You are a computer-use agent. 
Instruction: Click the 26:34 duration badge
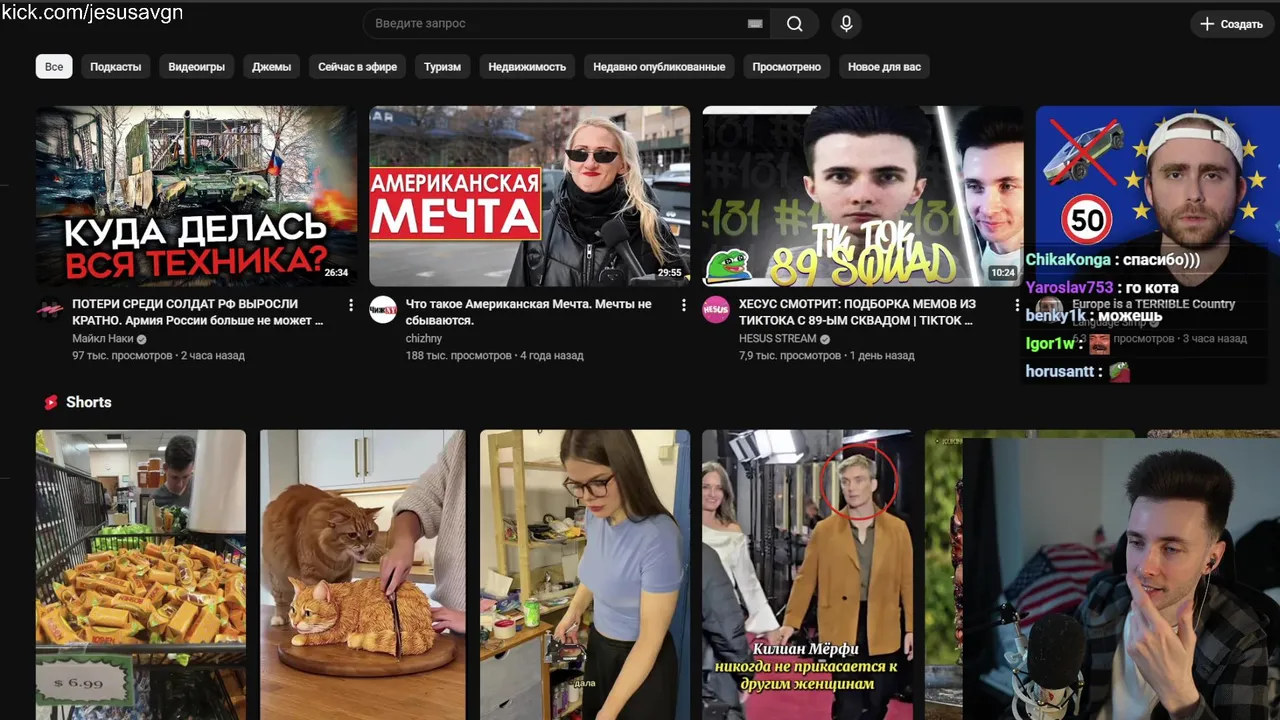coord(336,272)
